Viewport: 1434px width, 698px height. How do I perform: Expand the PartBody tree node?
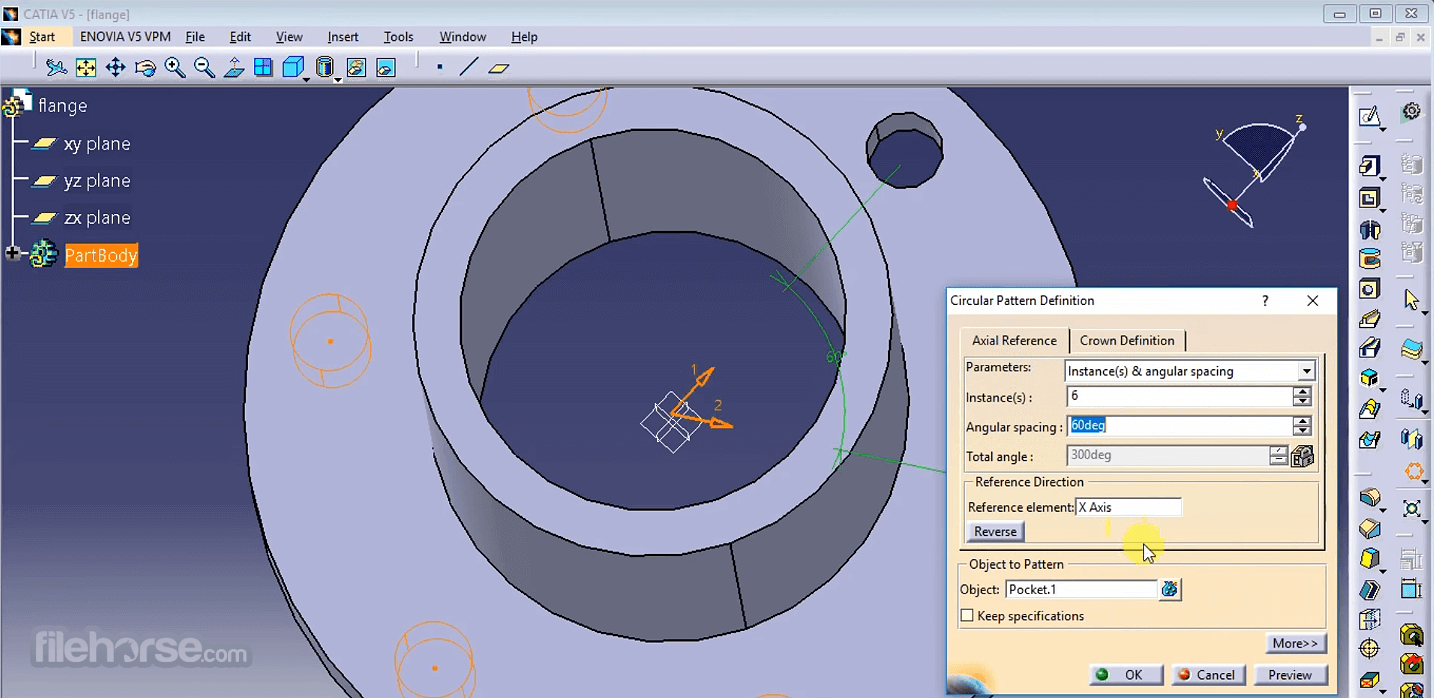(12, 255)
